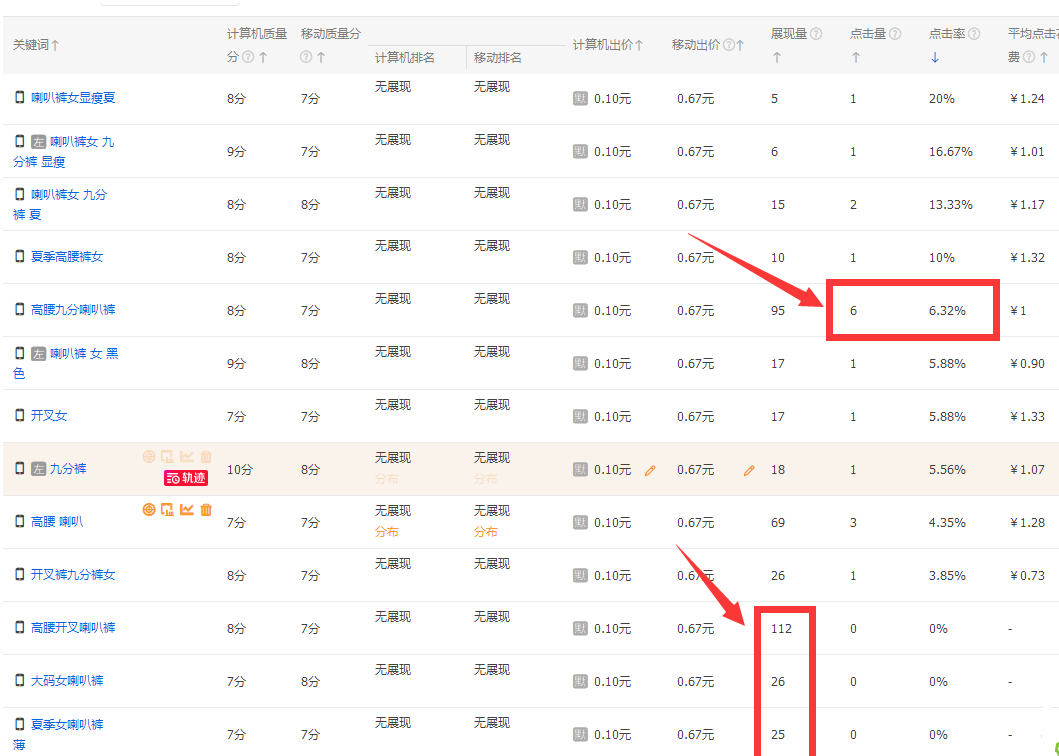Click 分布 link under 计算机排名 for 高腰 喇叭
Screen dimensions: 1059x756
[386, 532]
